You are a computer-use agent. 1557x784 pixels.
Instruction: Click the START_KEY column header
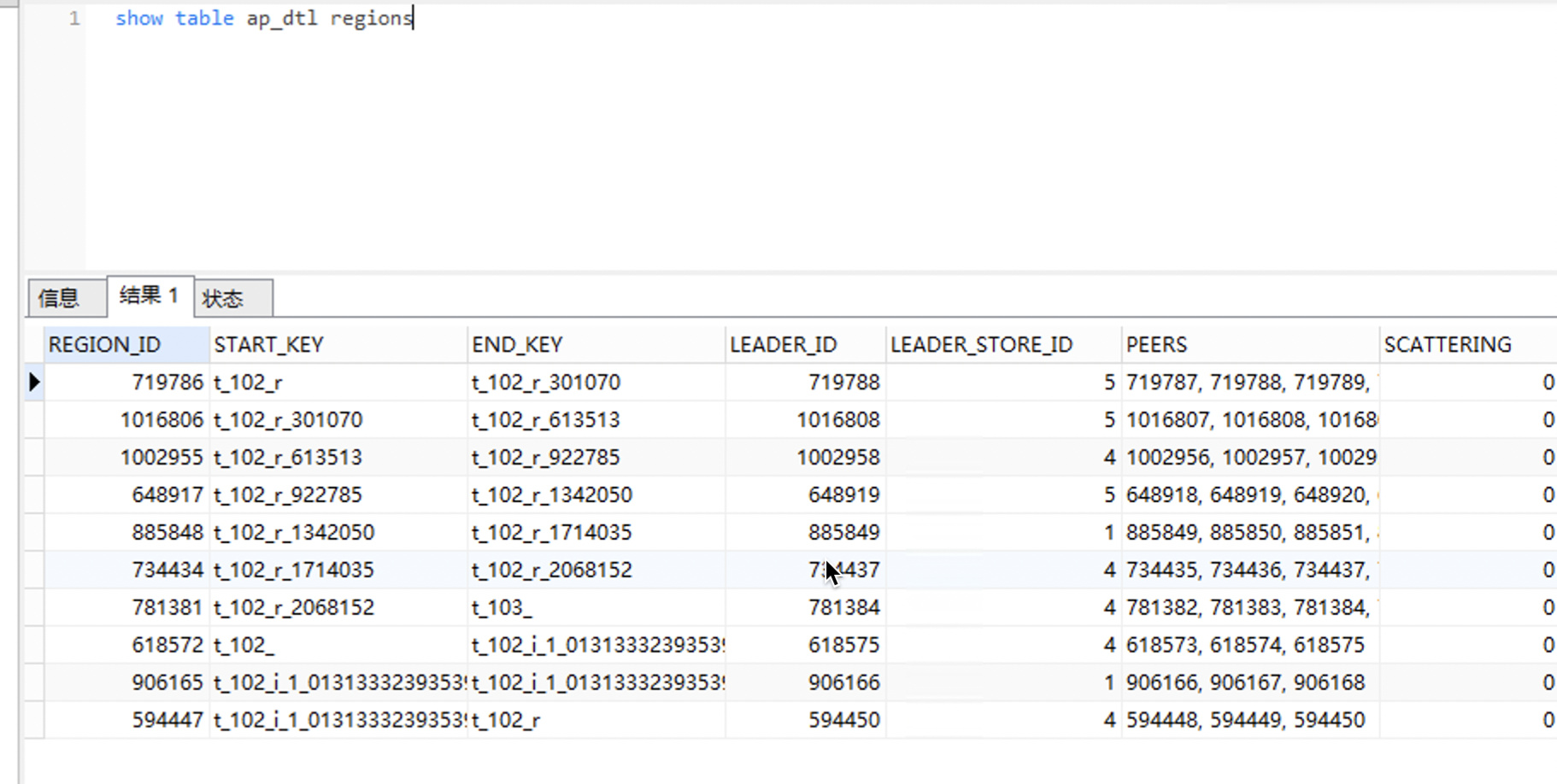click(269, 345)
